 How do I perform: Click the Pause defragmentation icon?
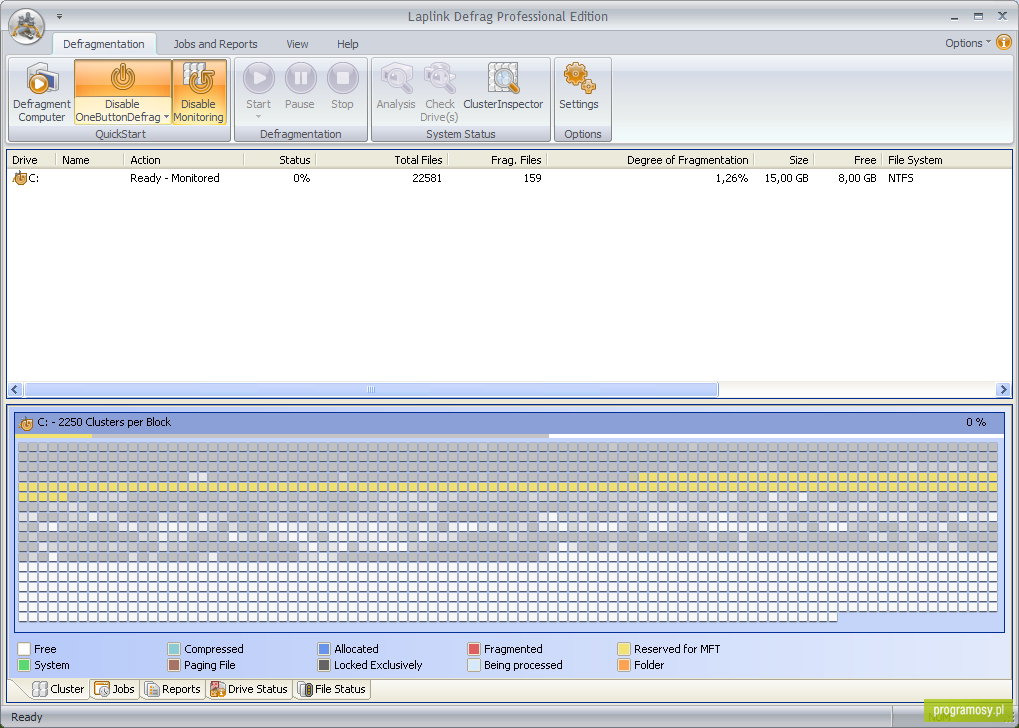pyautogui.click(x=300, y=79)
